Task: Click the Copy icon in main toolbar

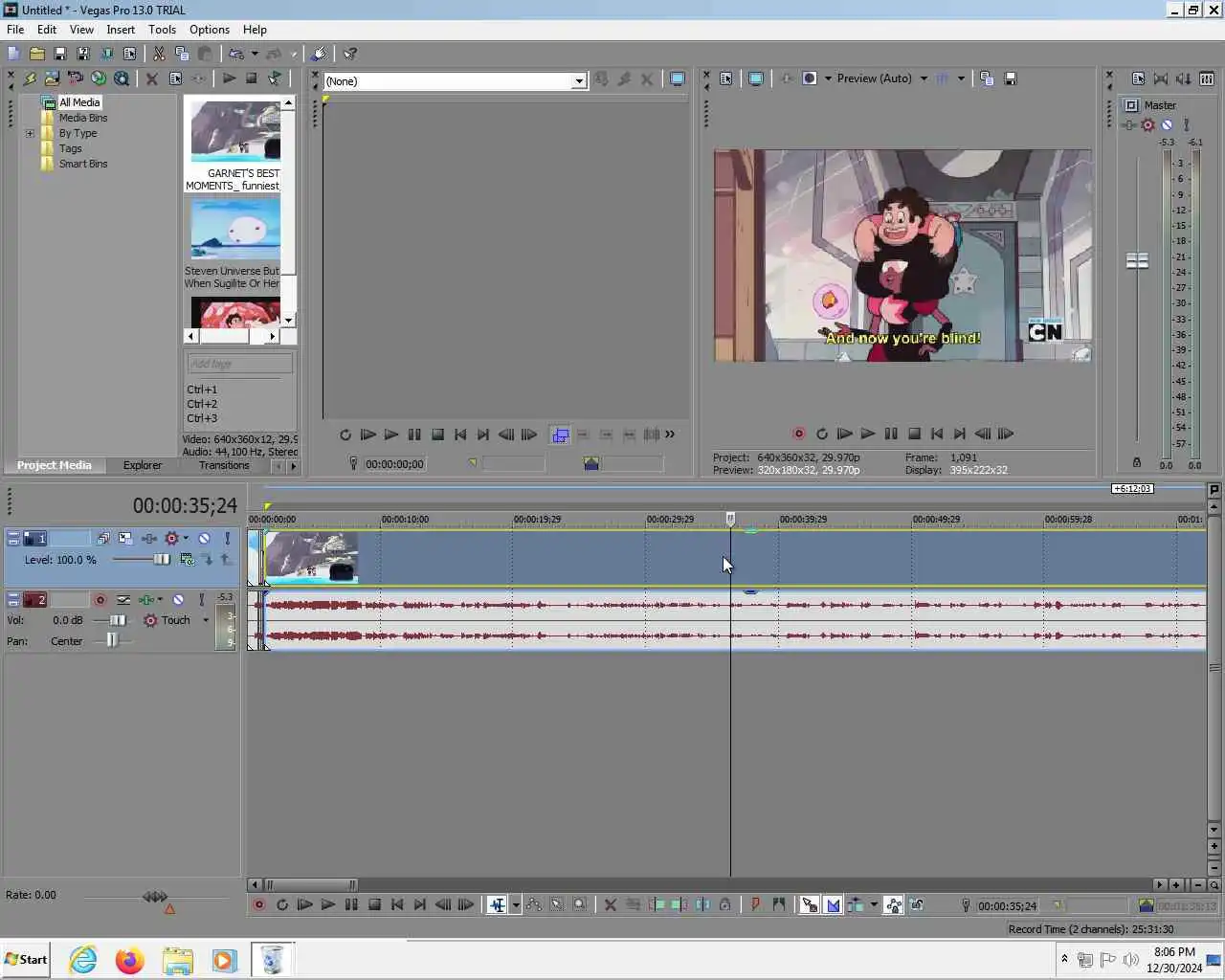Action: coord(182,54)
